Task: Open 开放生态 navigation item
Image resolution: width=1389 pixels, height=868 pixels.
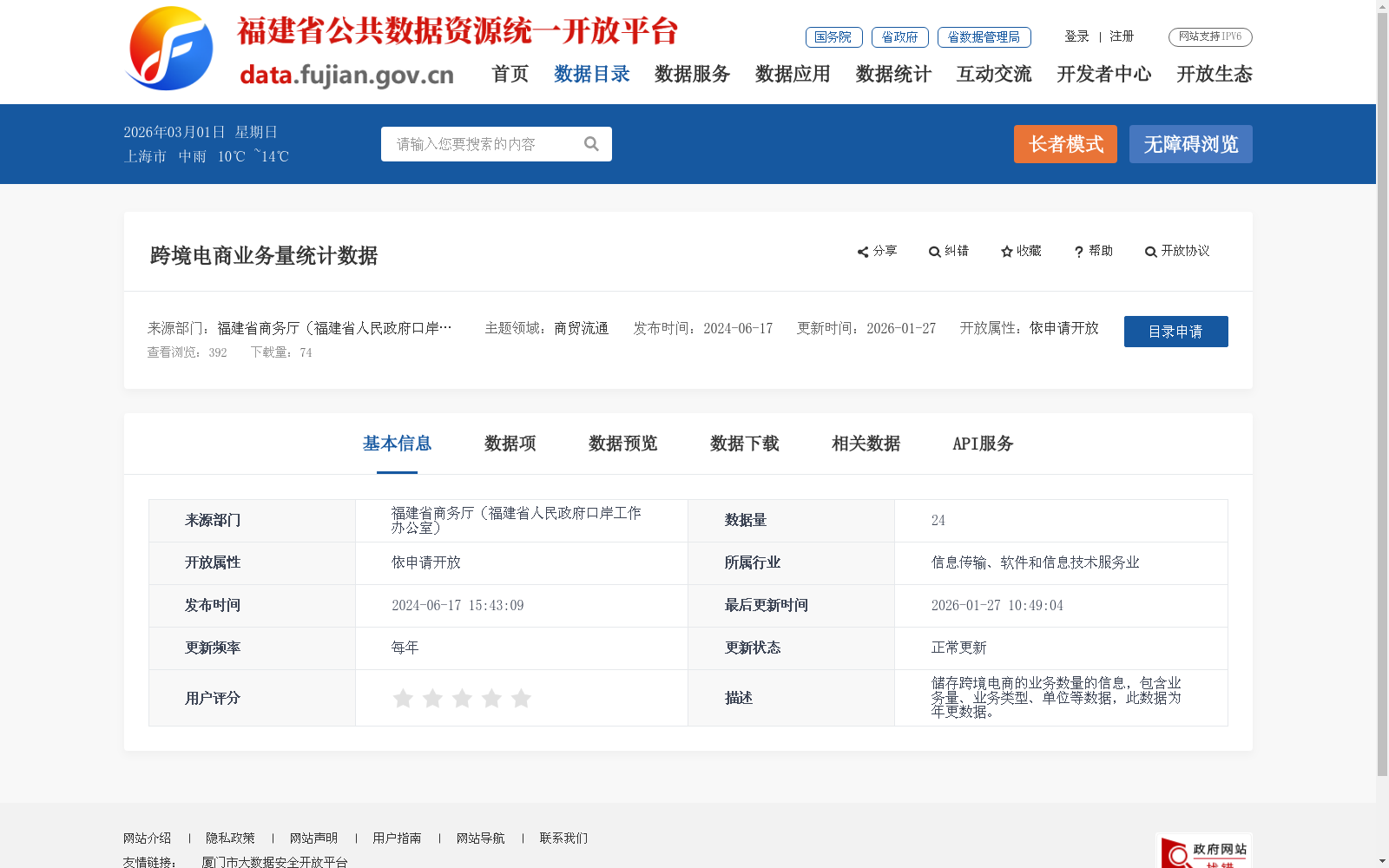Action: click(1215, 74)
